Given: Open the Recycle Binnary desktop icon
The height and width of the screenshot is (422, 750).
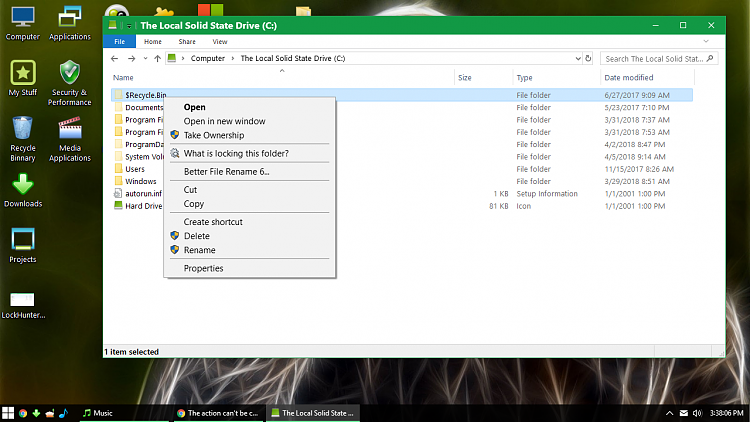Looking at the screenshot, I should [22, 139].
